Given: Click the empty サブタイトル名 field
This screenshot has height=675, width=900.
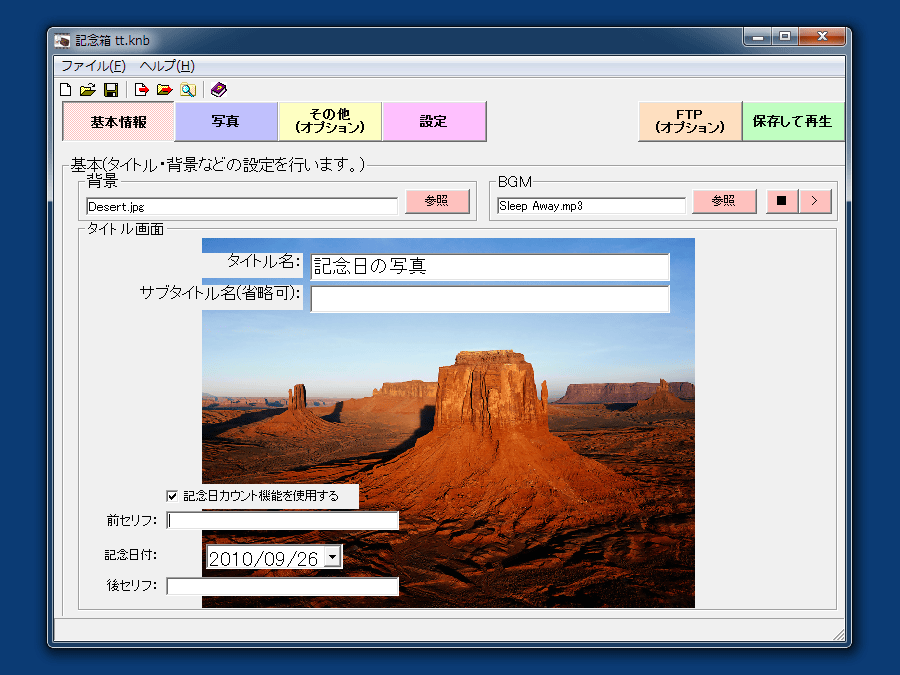Looking at the screenshot, I should pyautogui.click(x=490, y=299).
